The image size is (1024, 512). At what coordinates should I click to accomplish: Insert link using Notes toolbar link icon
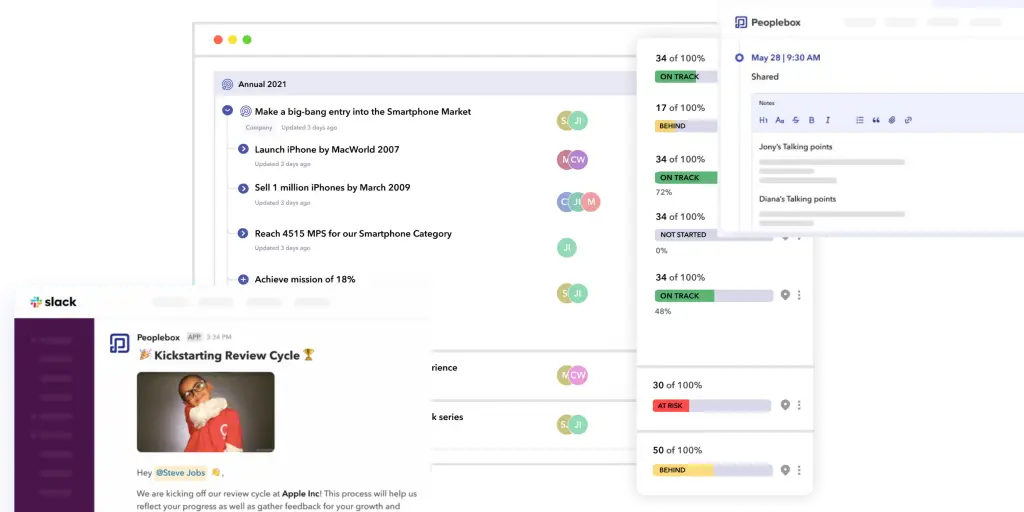[x=908, y=120]
